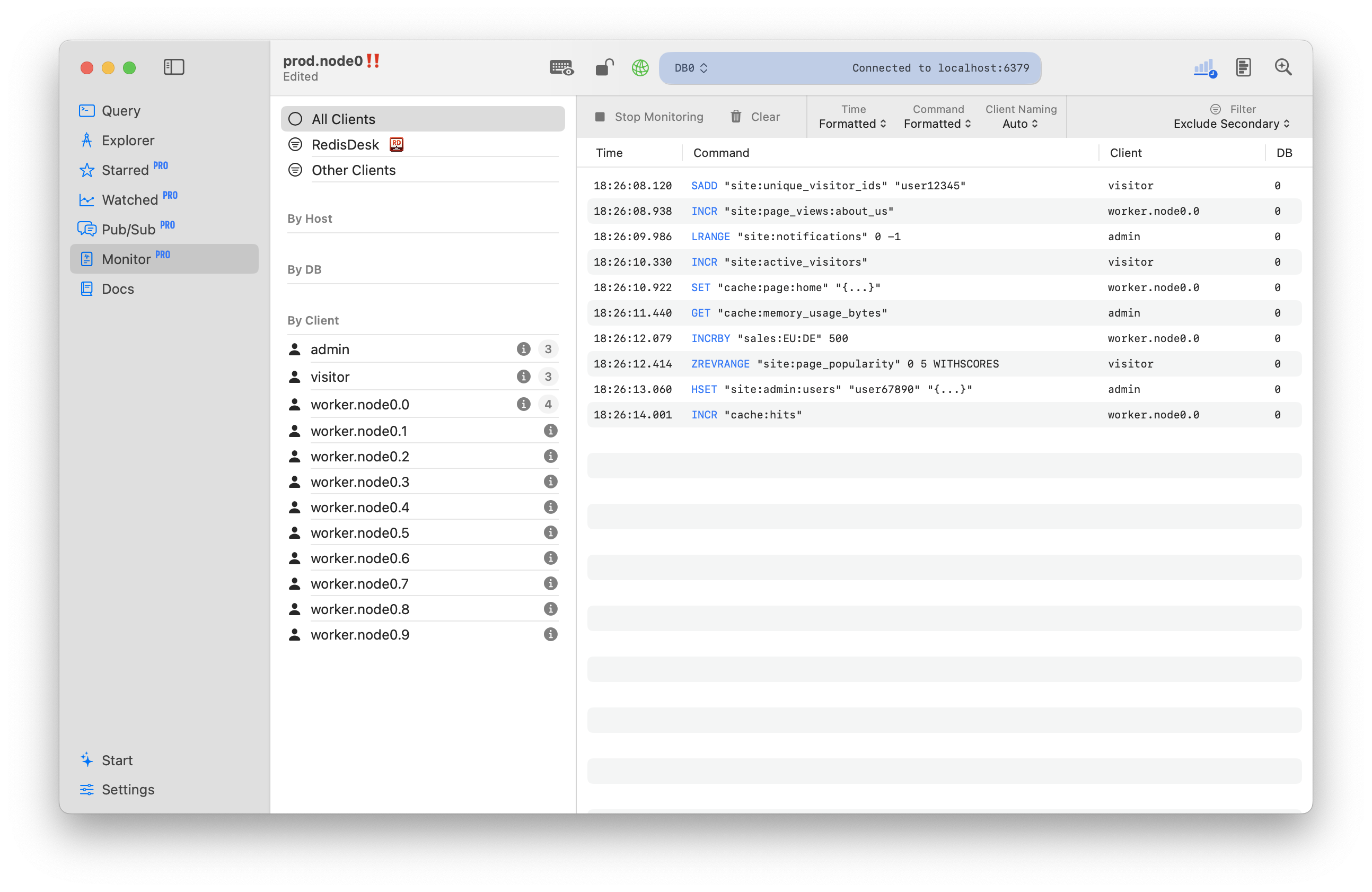Viewport: 1372px width, 892px height.
Task: Open the document log icon
Action: click(x=1244, y=68)
